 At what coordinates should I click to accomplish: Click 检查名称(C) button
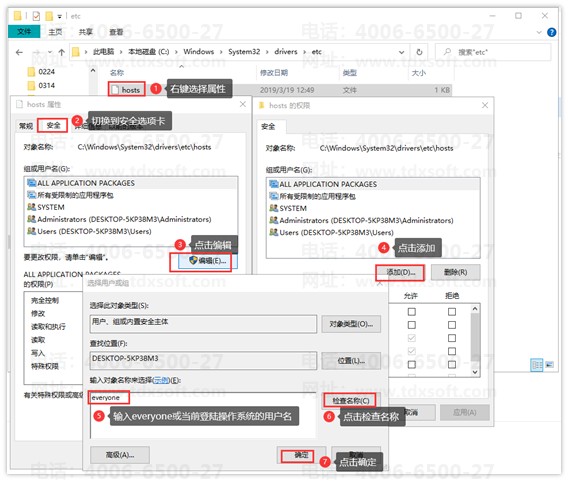tap(351, 401)
